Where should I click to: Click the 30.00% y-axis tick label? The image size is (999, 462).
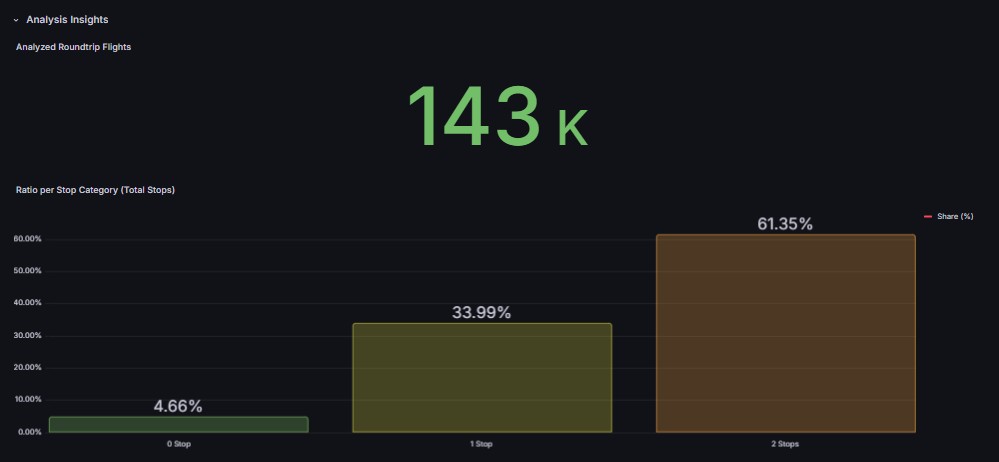27,335
